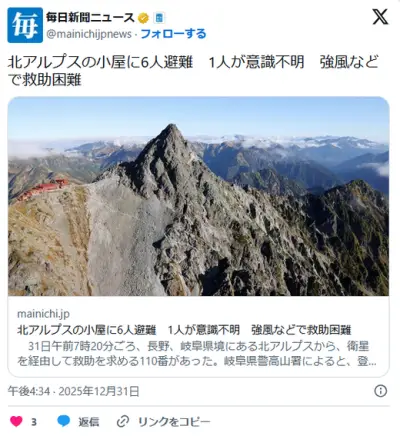The width and height of the screenshot is (400, 436).
Task: Open the @mainichijpnews handle
Action: (x=89, y=34)
